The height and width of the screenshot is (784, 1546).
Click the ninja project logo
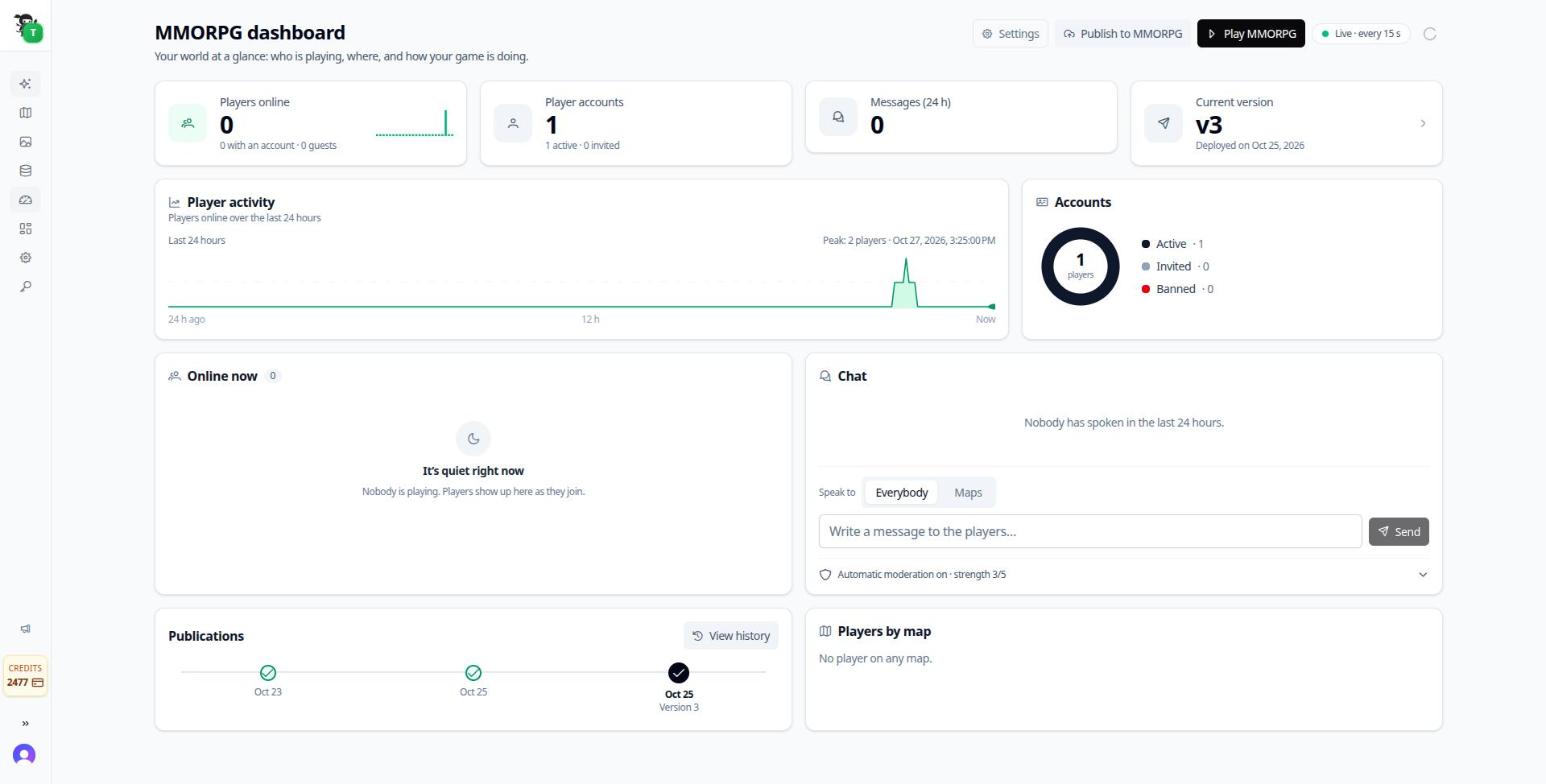tap(26, 28)
